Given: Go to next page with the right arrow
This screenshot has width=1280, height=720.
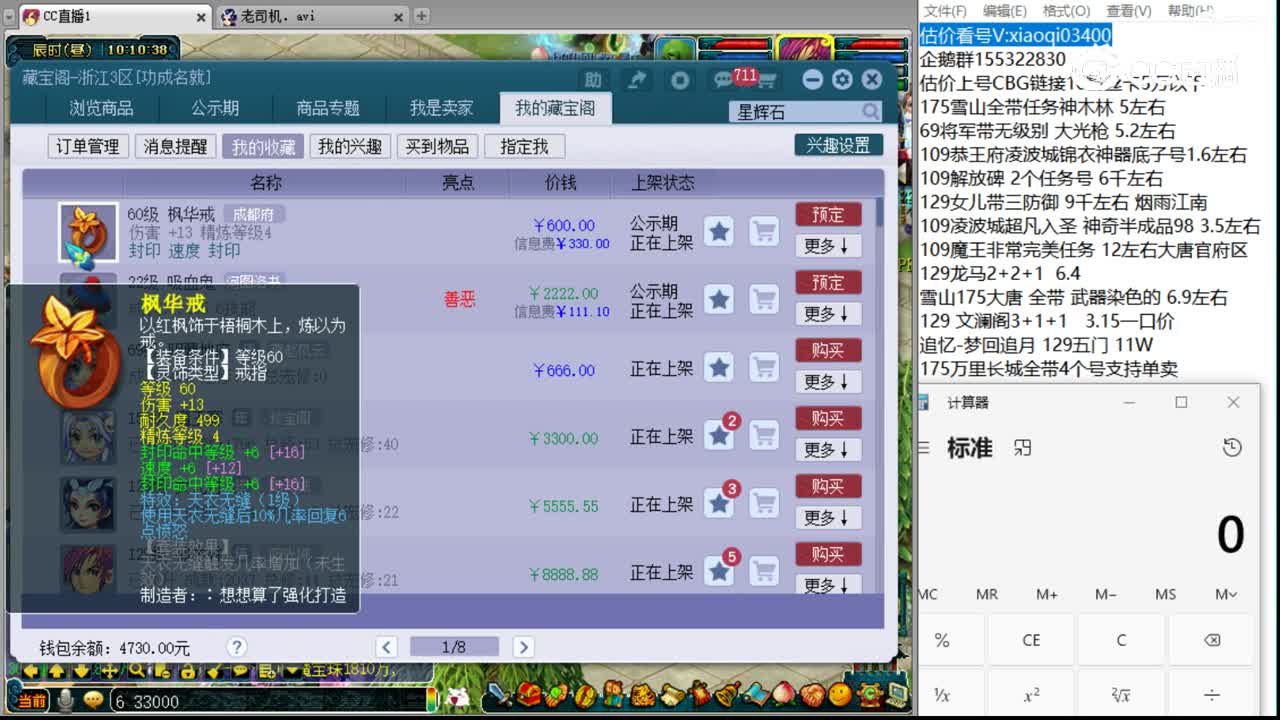Looking at the screenshot, I should (x=523, y=647).
